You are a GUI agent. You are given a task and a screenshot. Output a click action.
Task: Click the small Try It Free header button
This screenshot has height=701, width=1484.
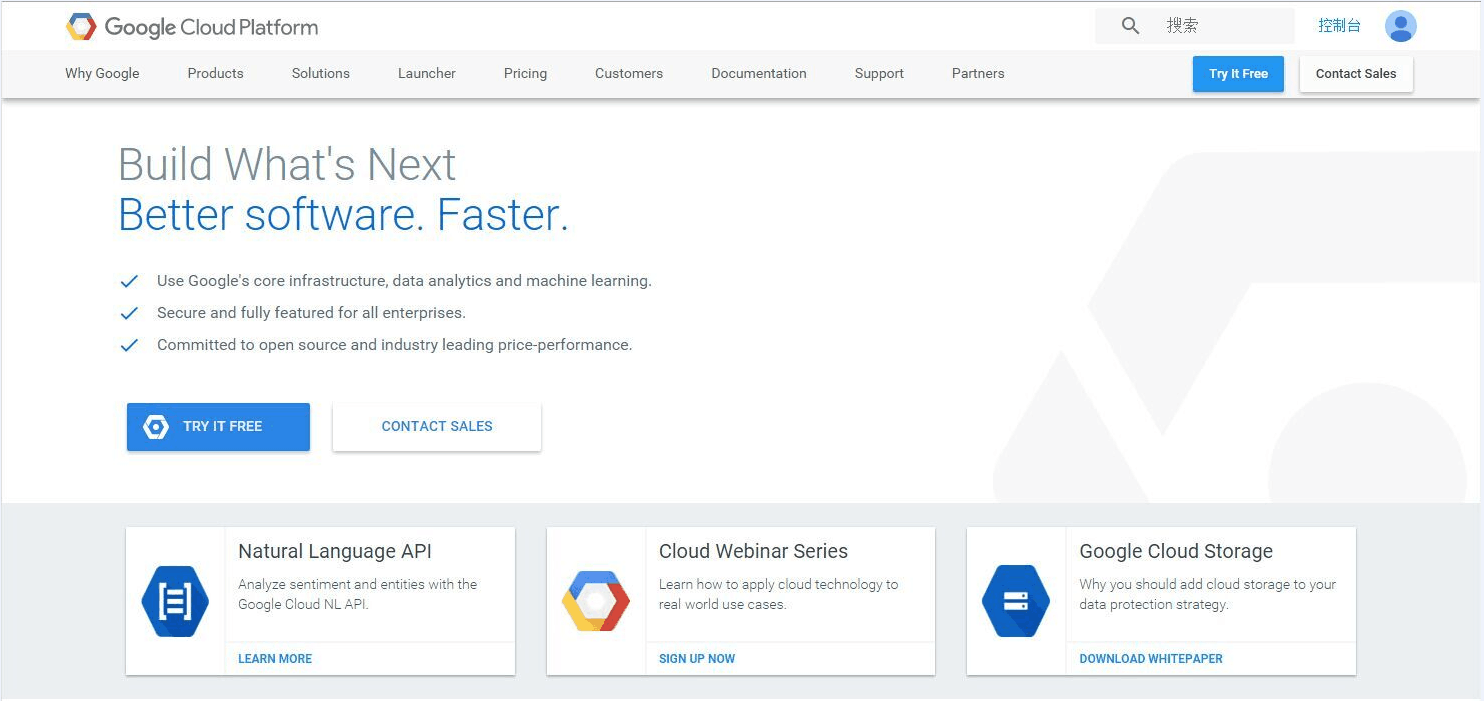point(1238,74)
